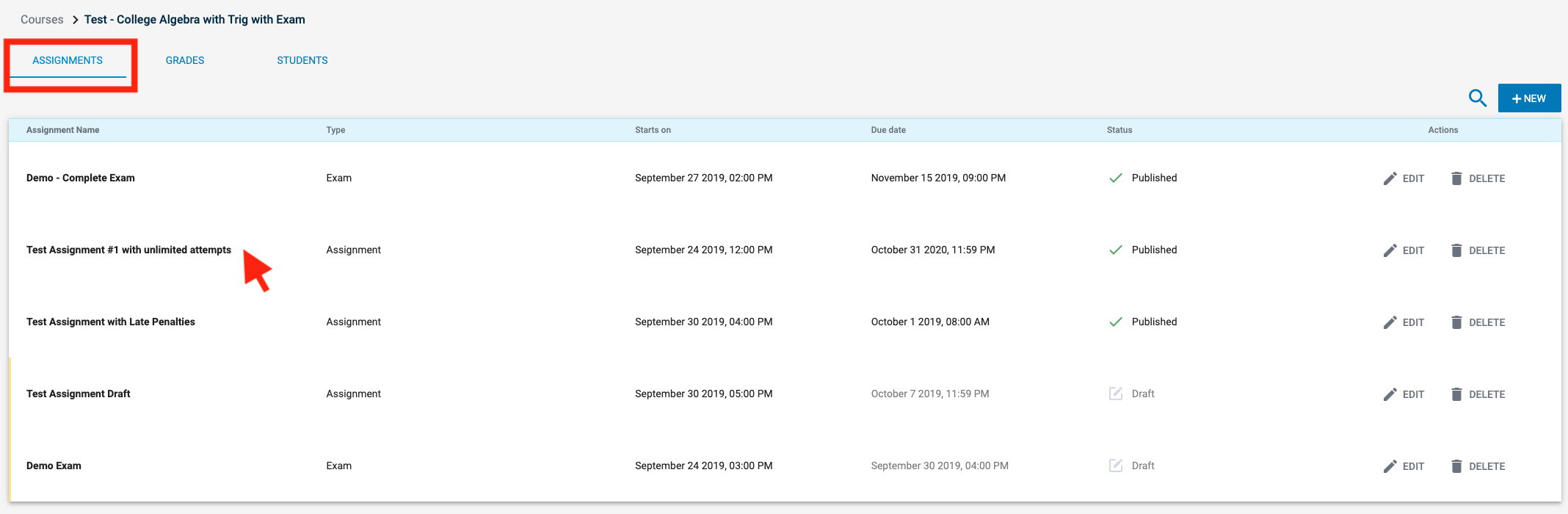Click DELETE label for Demo Exam

point(1487,466)
